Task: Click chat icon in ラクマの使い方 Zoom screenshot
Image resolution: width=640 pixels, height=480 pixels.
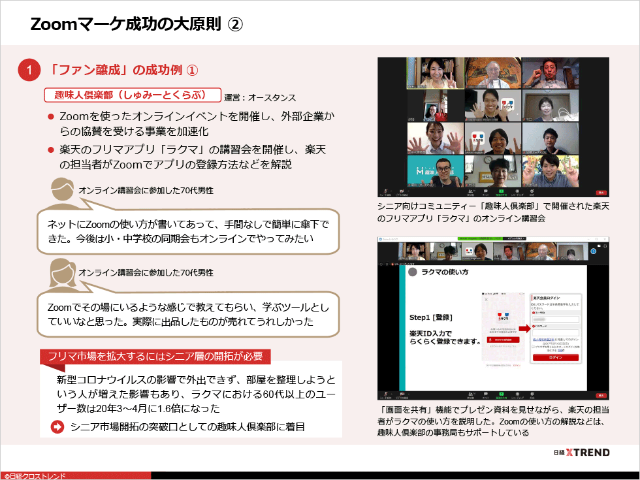Action: click(x=486, y=394)
